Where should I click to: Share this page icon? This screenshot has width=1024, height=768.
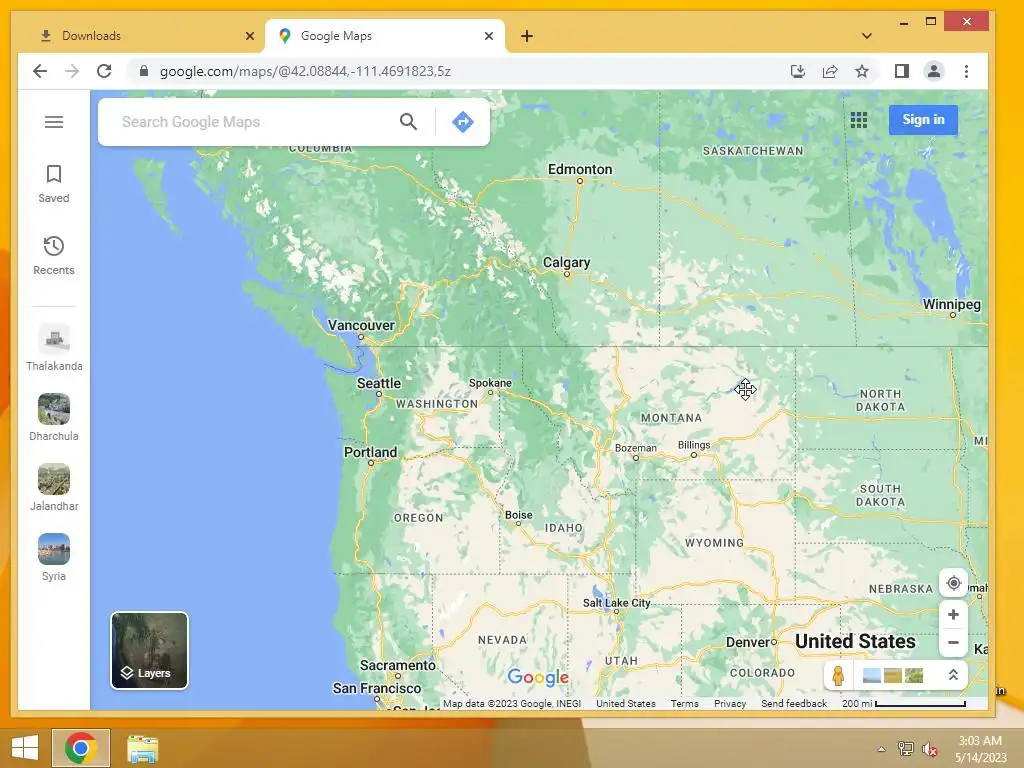(830, 71)
